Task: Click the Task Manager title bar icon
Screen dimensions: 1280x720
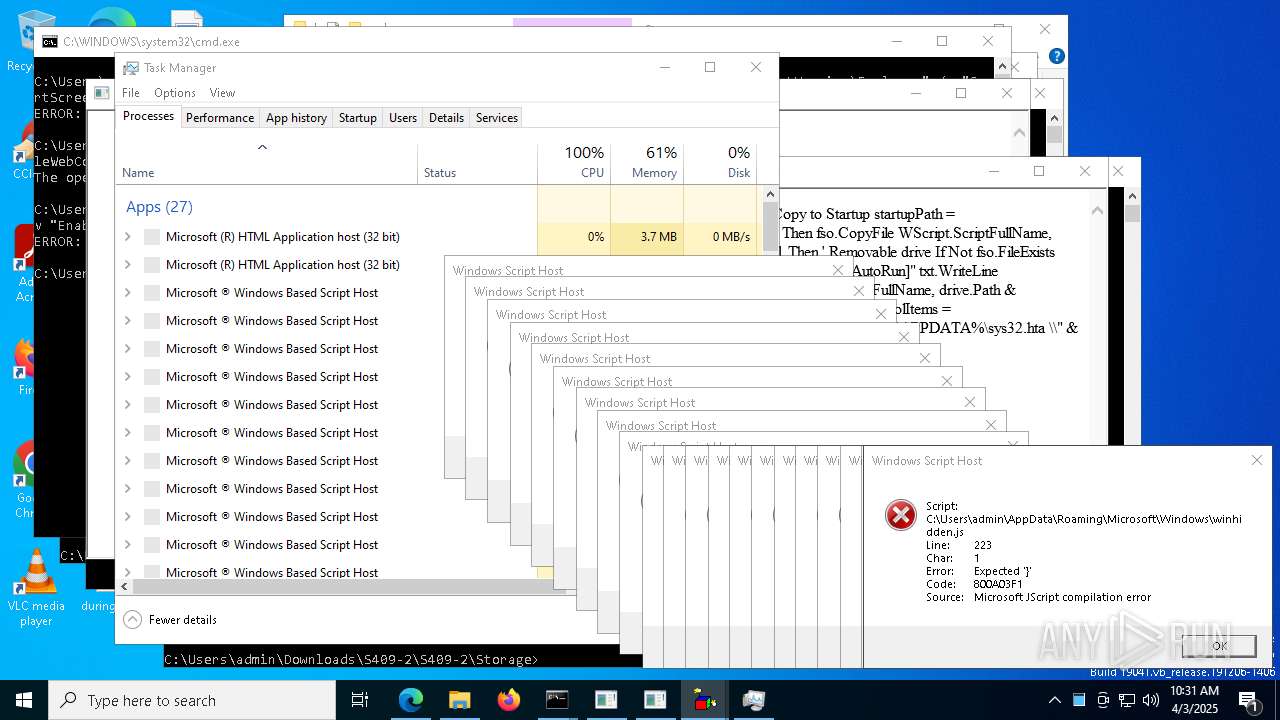Action: pos(130,68)
